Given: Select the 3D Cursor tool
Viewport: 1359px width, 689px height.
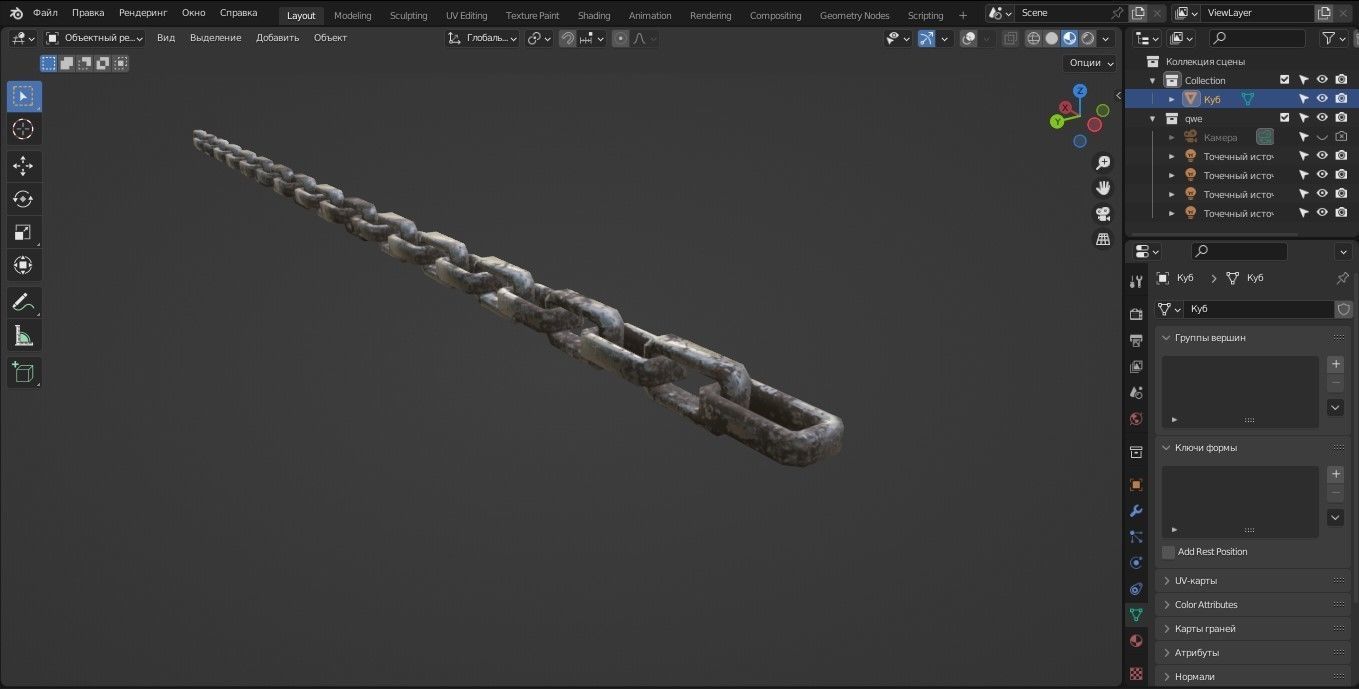Looking at the screenshot, I should tap(23, 129).
